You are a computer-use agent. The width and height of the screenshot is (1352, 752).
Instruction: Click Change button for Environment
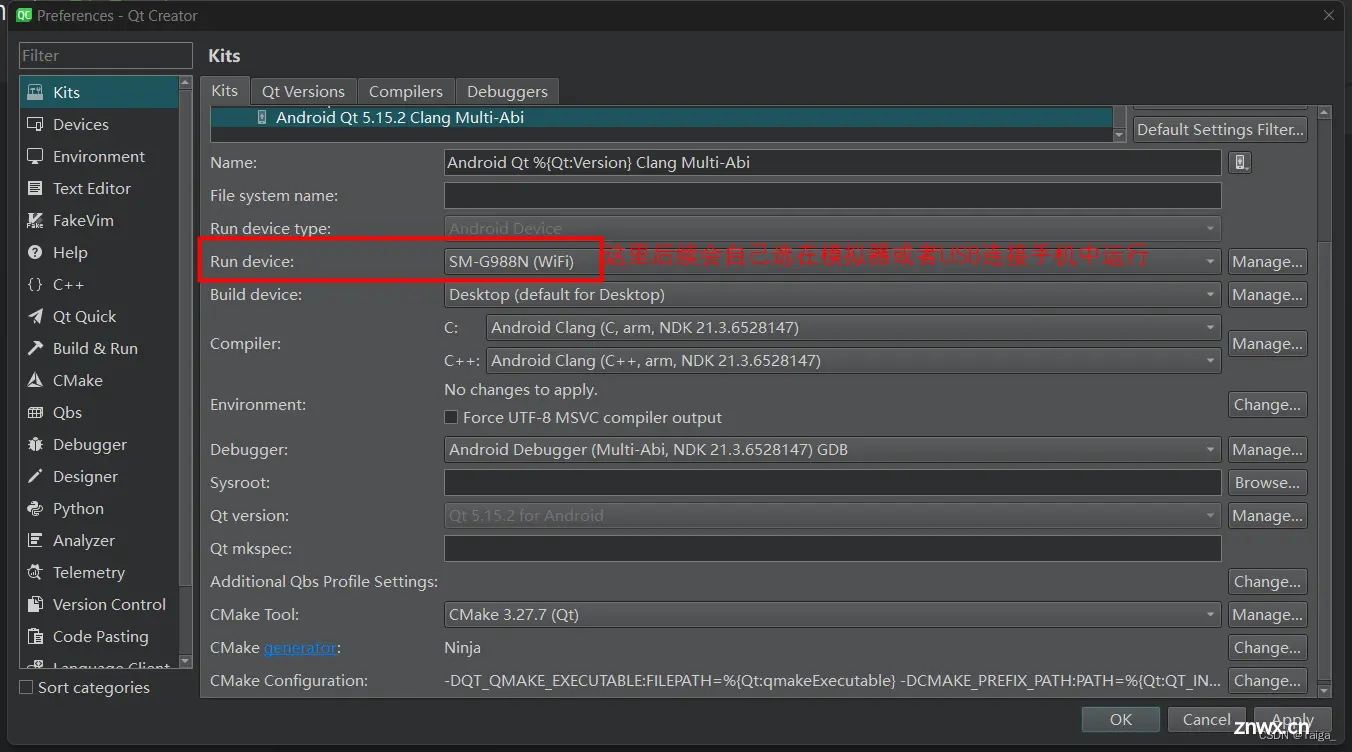coord(1267,405)
